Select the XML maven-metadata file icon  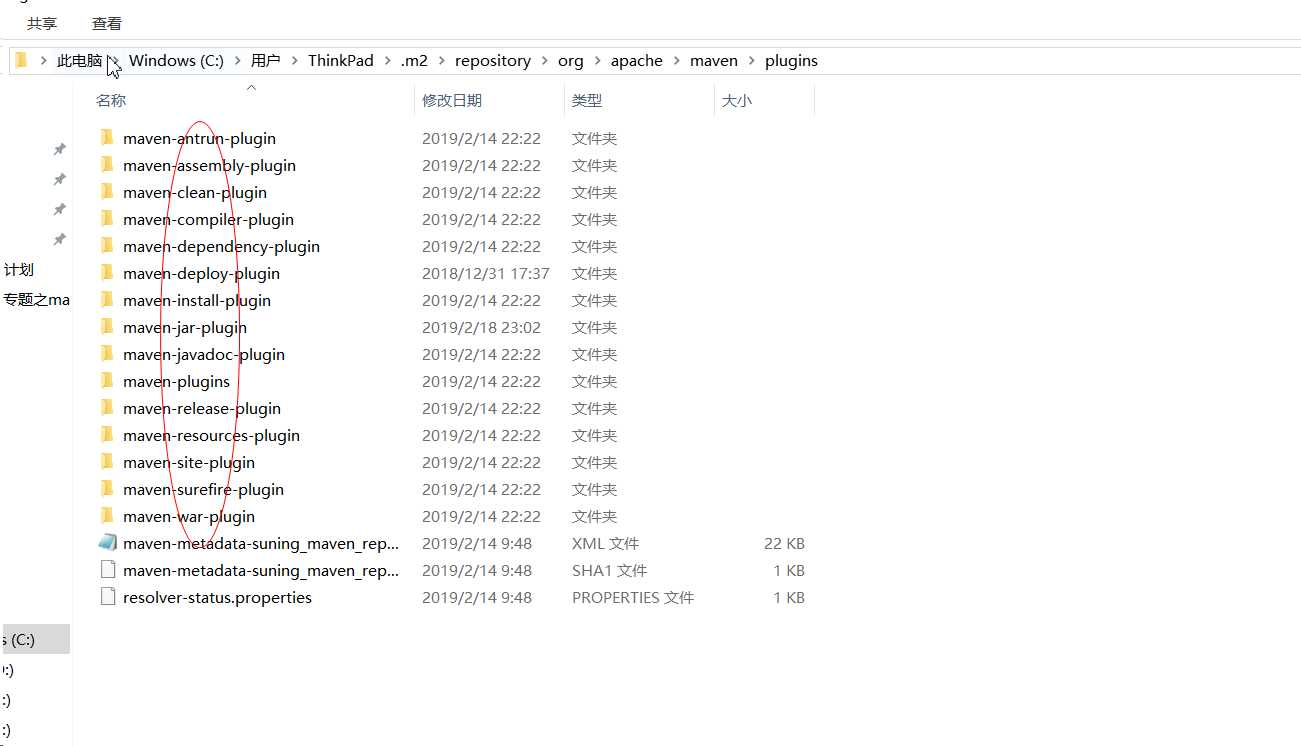(108, 543)
